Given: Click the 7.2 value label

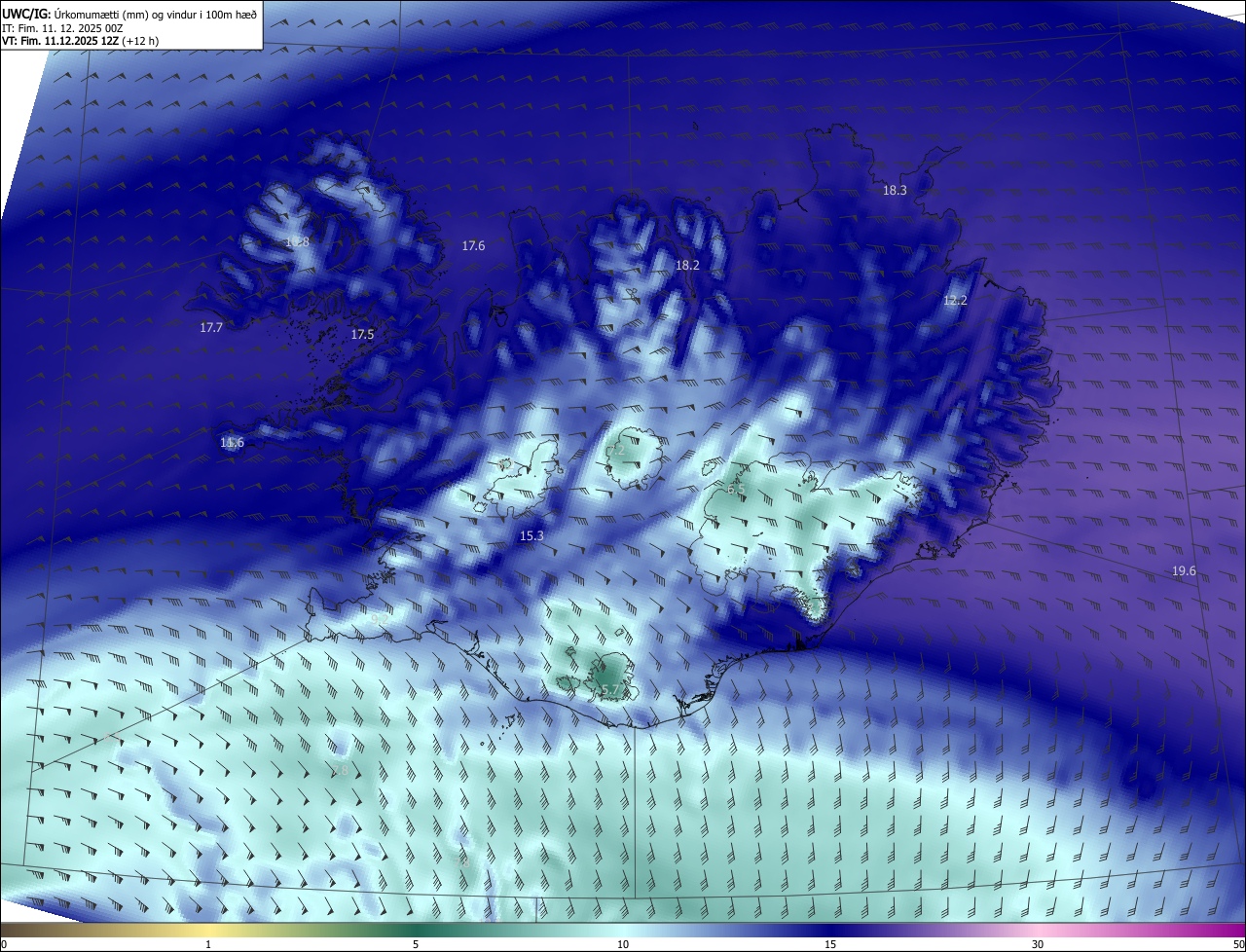Looking at the screenshot, I should click(x=616, y=451).
